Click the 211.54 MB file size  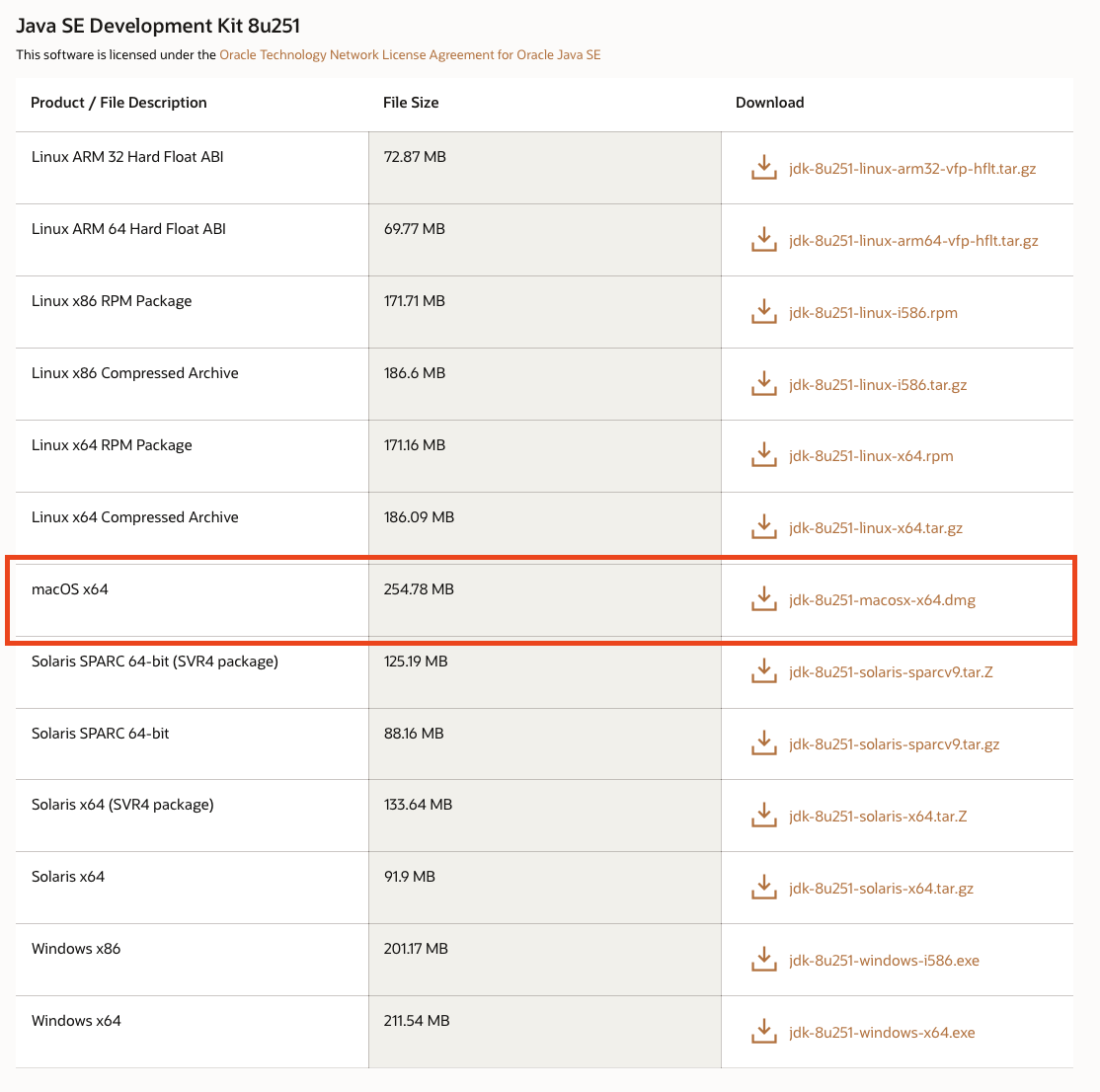[416, 1021]
